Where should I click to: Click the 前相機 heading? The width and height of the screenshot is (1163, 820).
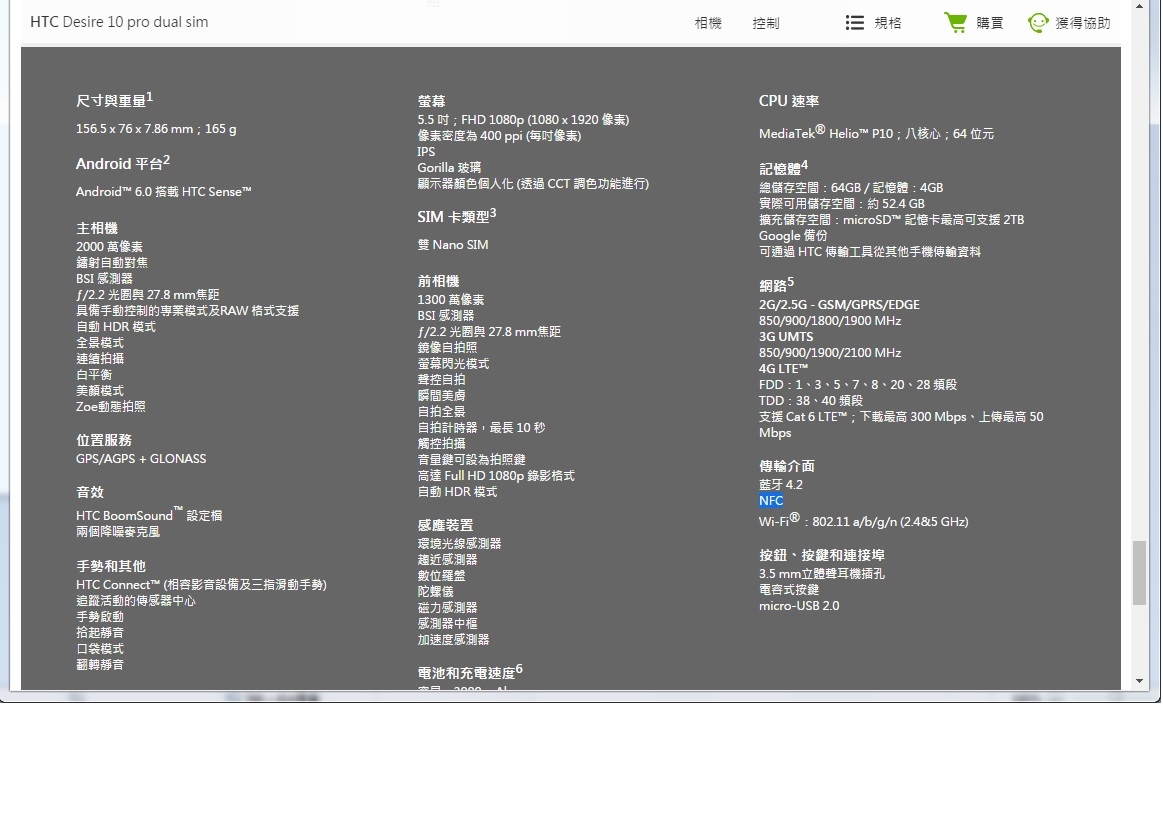pyautogui.click(x=438, y=281)
